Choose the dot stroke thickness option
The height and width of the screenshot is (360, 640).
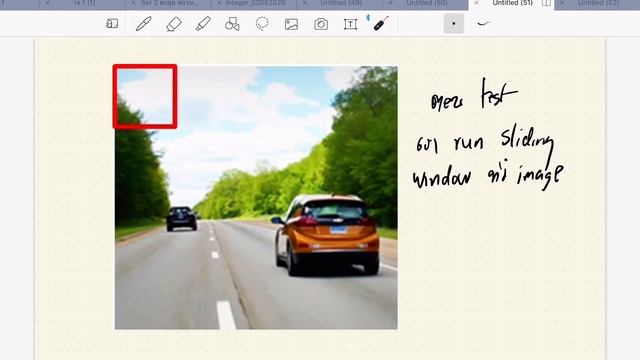(453, 24)
